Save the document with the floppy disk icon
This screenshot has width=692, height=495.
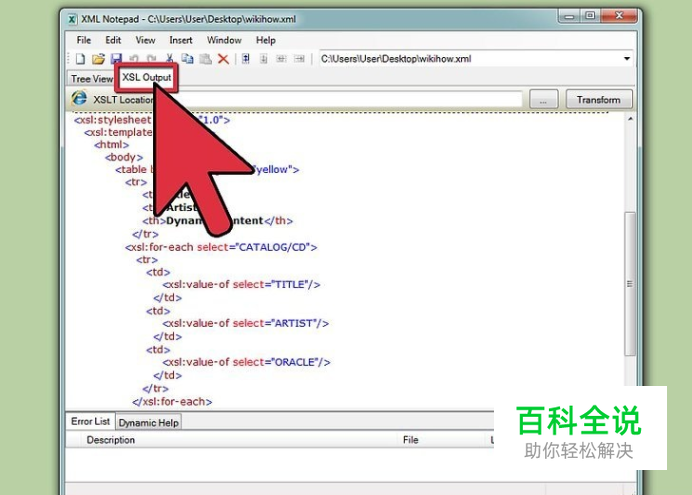click(116, 59)
